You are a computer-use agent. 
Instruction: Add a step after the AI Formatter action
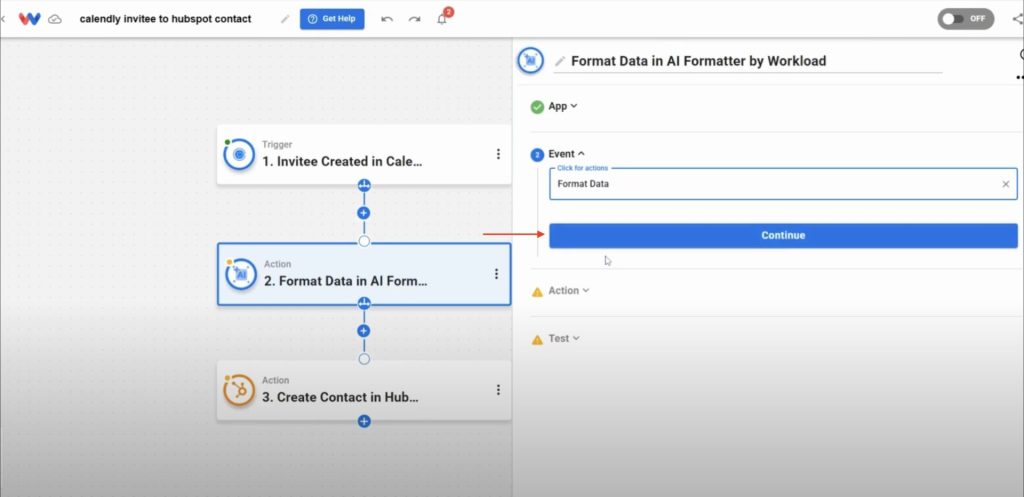[364, 331]
